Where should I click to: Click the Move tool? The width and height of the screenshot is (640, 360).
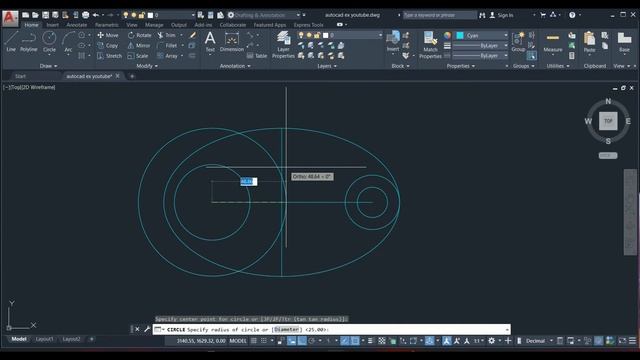click(108, 36)
